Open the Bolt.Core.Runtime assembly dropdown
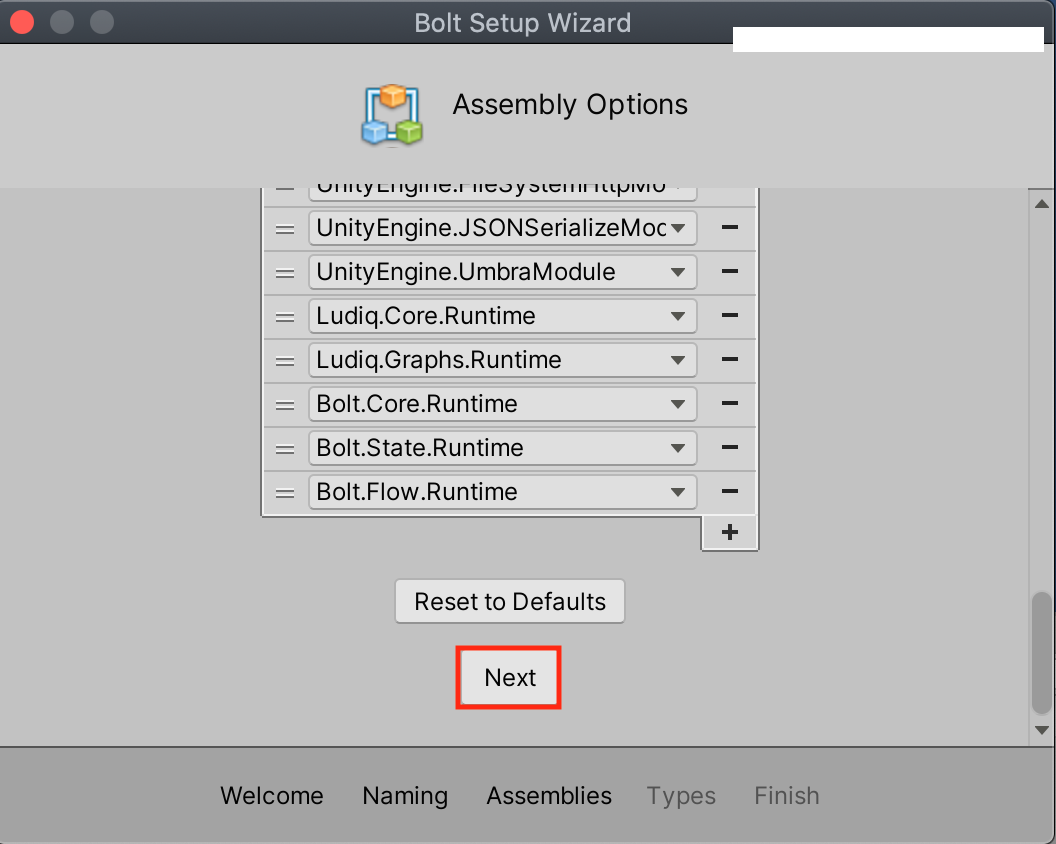Viewport: 1056px width, 844px height. 680,403
